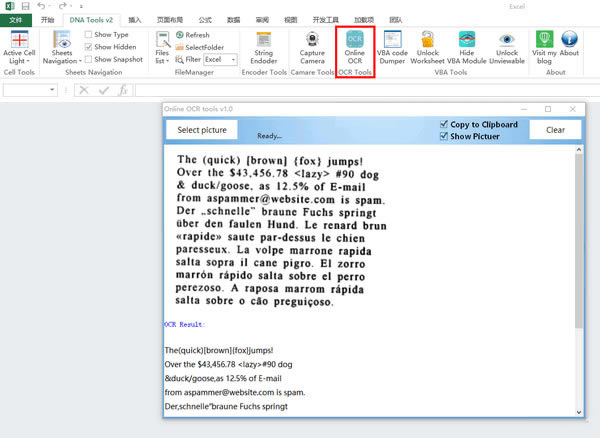600x438 pixels.
Task: Click result line '&duck/goose,as 12.5% of E-mail'
Action: tap(223, 378)
